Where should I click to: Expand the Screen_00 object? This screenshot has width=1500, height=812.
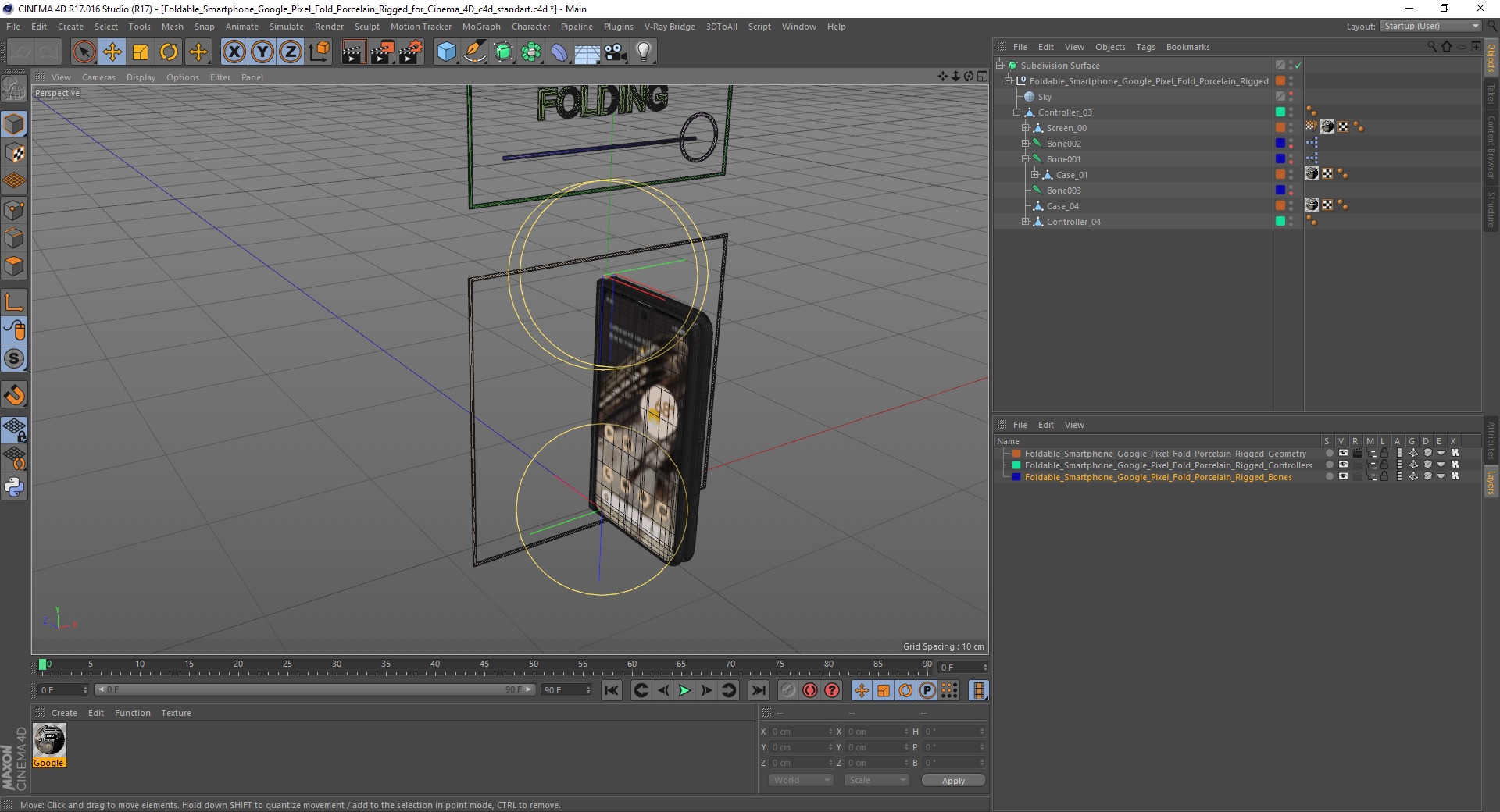click(x=1026, y=128)
